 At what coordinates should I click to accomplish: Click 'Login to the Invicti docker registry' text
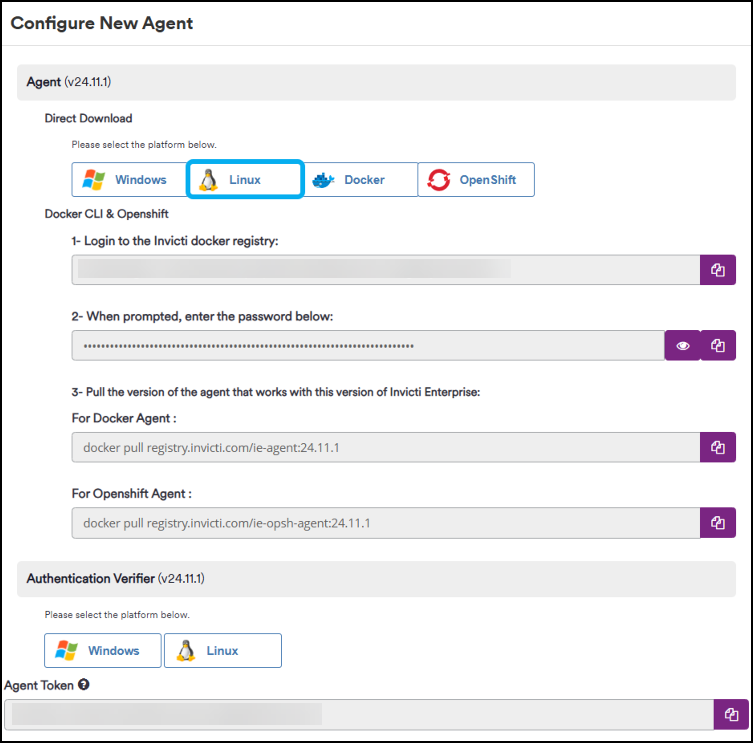(x=181, y=241)
